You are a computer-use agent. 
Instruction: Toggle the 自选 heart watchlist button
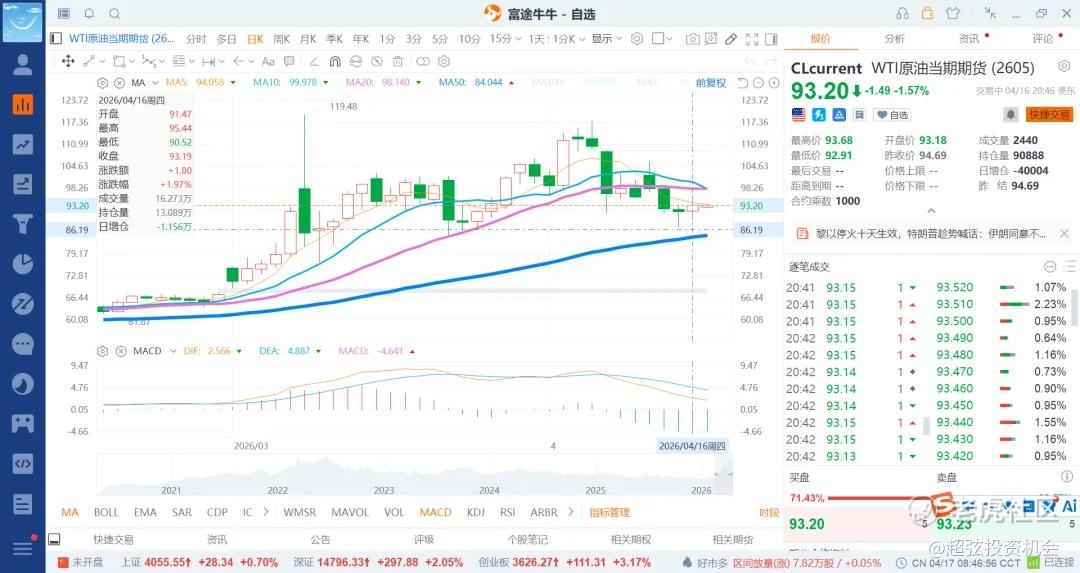tap(892, 115)
